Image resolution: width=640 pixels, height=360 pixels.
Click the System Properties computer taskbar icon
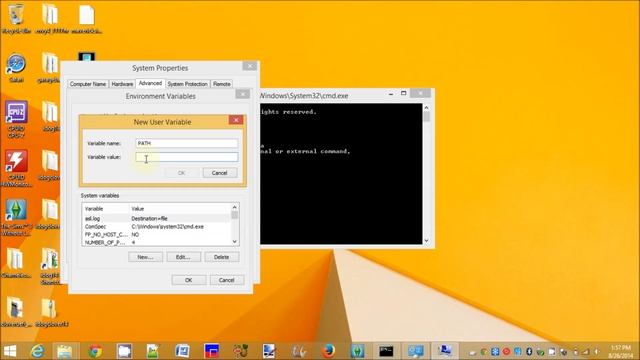444,351
